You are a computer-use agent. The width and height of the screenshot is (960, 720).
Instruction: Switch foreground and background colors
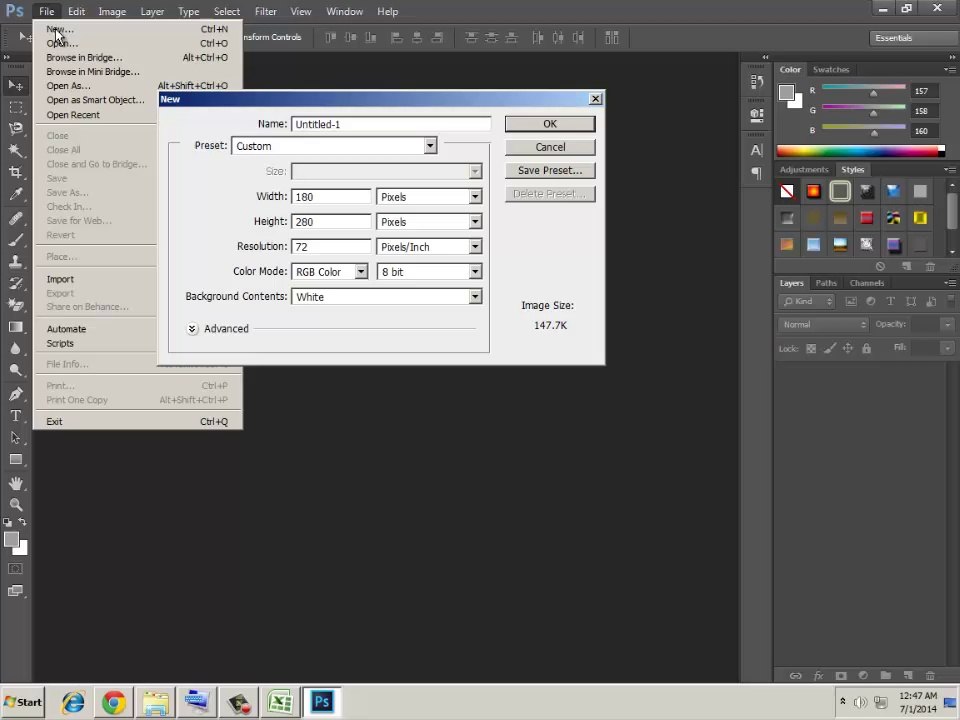point(22,522)
